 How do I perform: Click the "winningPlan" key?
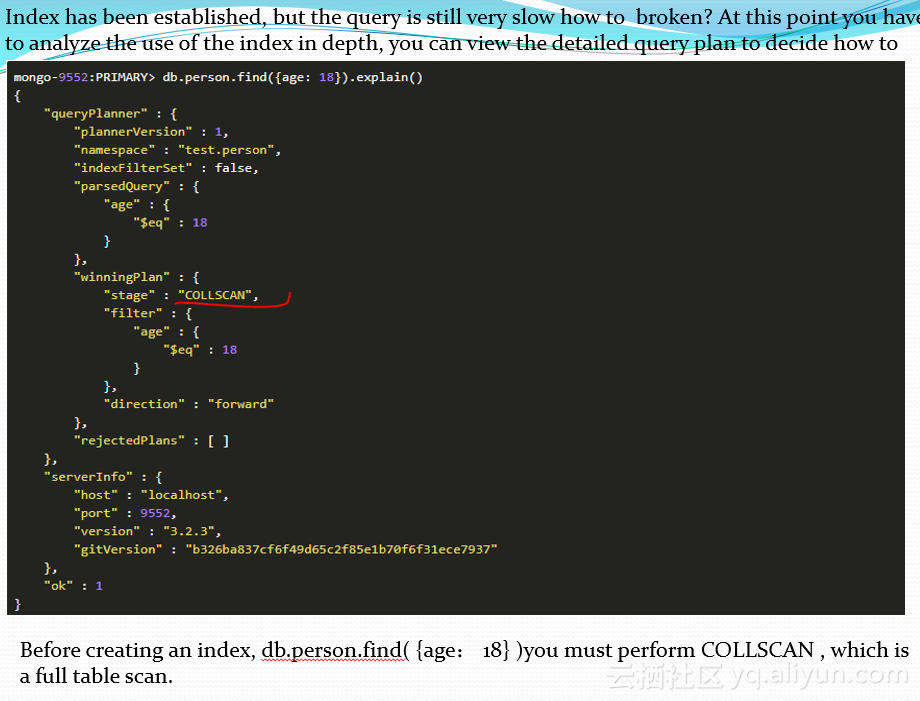(x=122, y=277)
